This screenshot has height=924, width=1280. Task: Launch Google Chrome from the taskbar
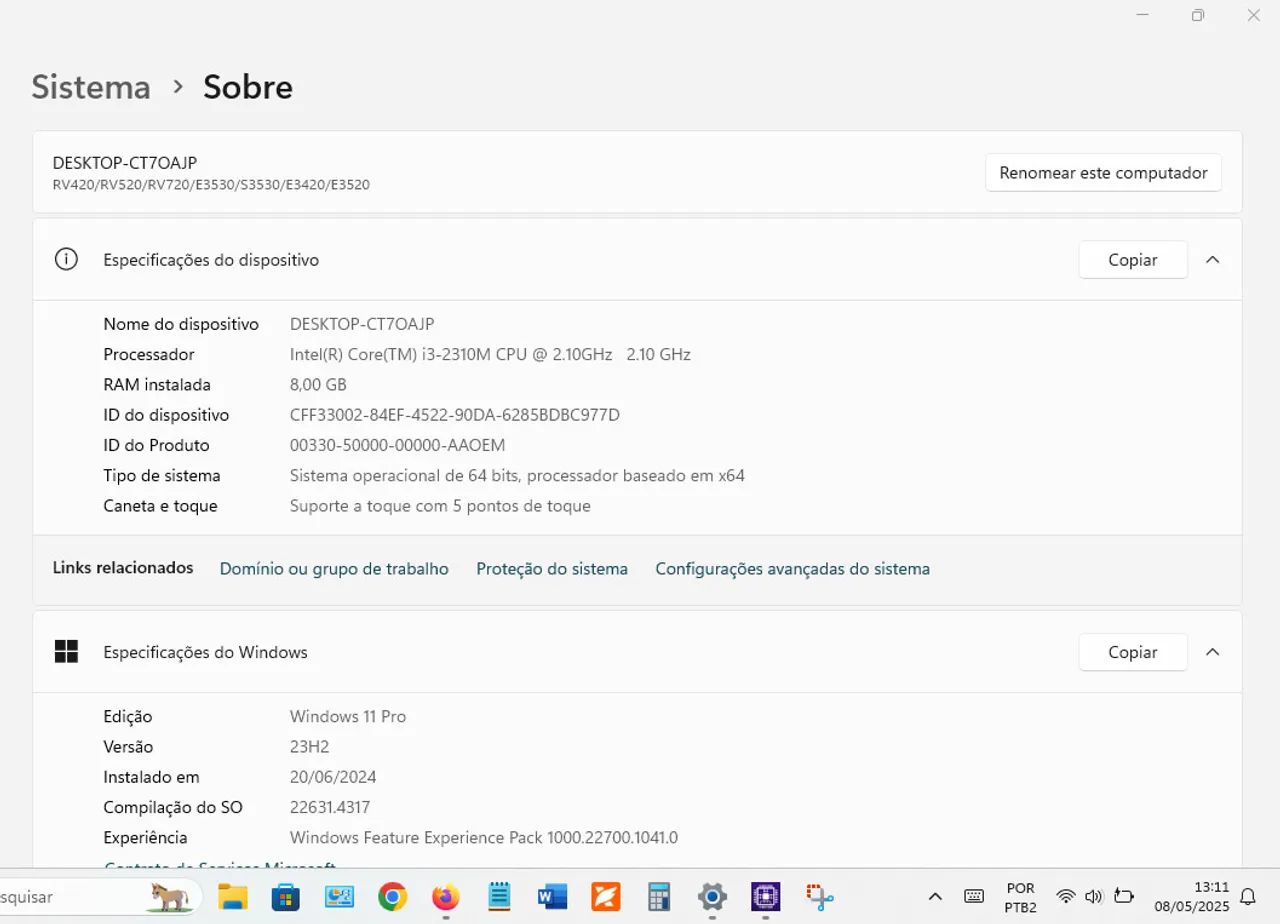tap(393, 896)
